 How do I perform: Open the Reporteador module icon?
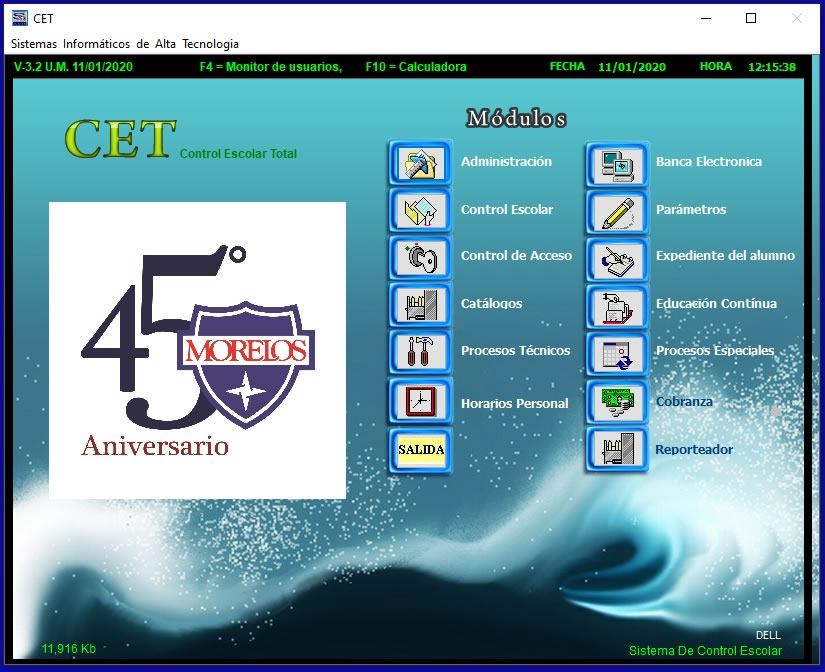[x=617, y=449]
